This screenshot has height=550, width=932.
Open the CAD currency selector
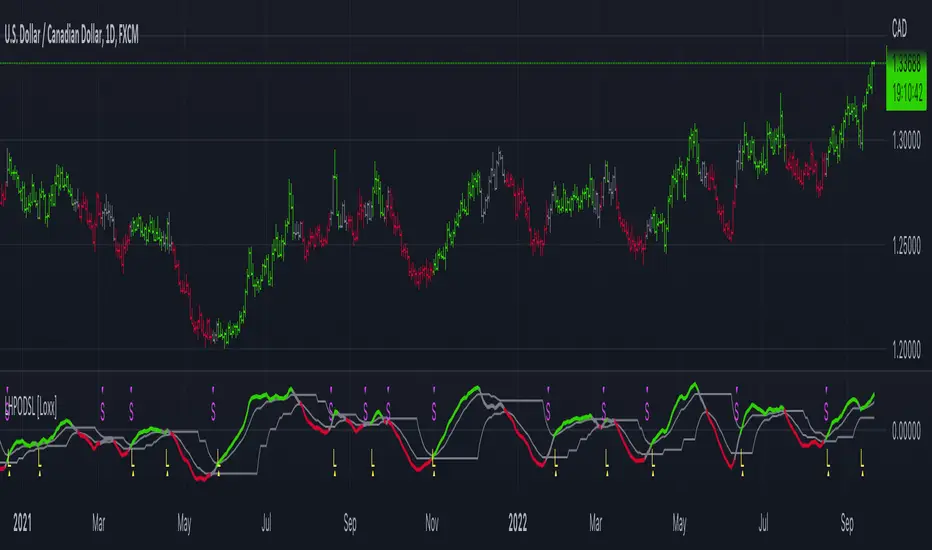coord(899,29)
